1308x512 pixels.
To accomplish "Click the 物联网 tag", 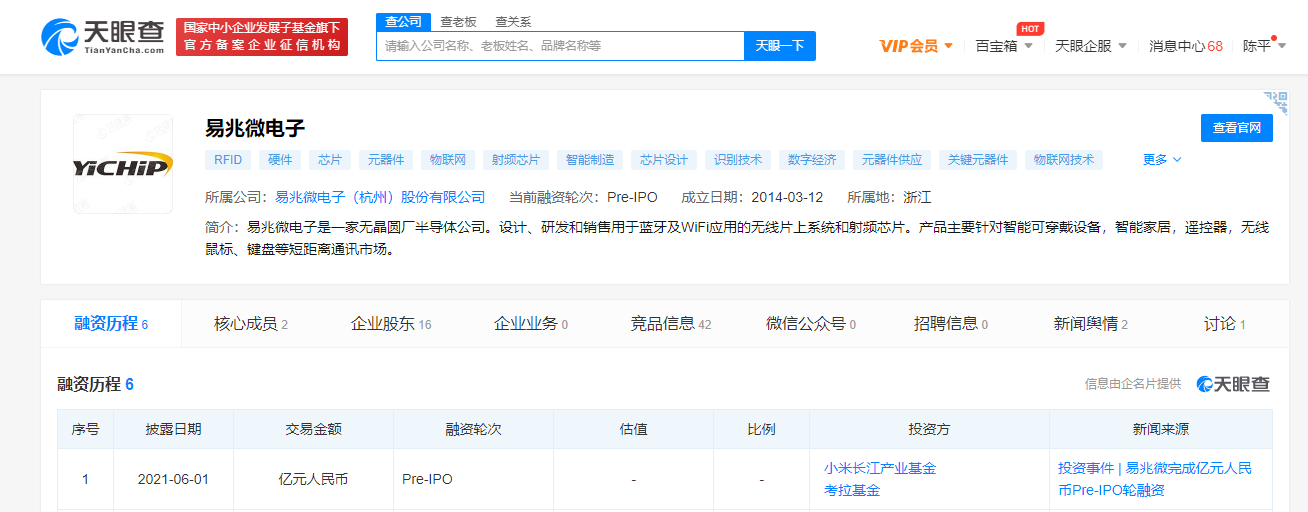I will (448, 160).
